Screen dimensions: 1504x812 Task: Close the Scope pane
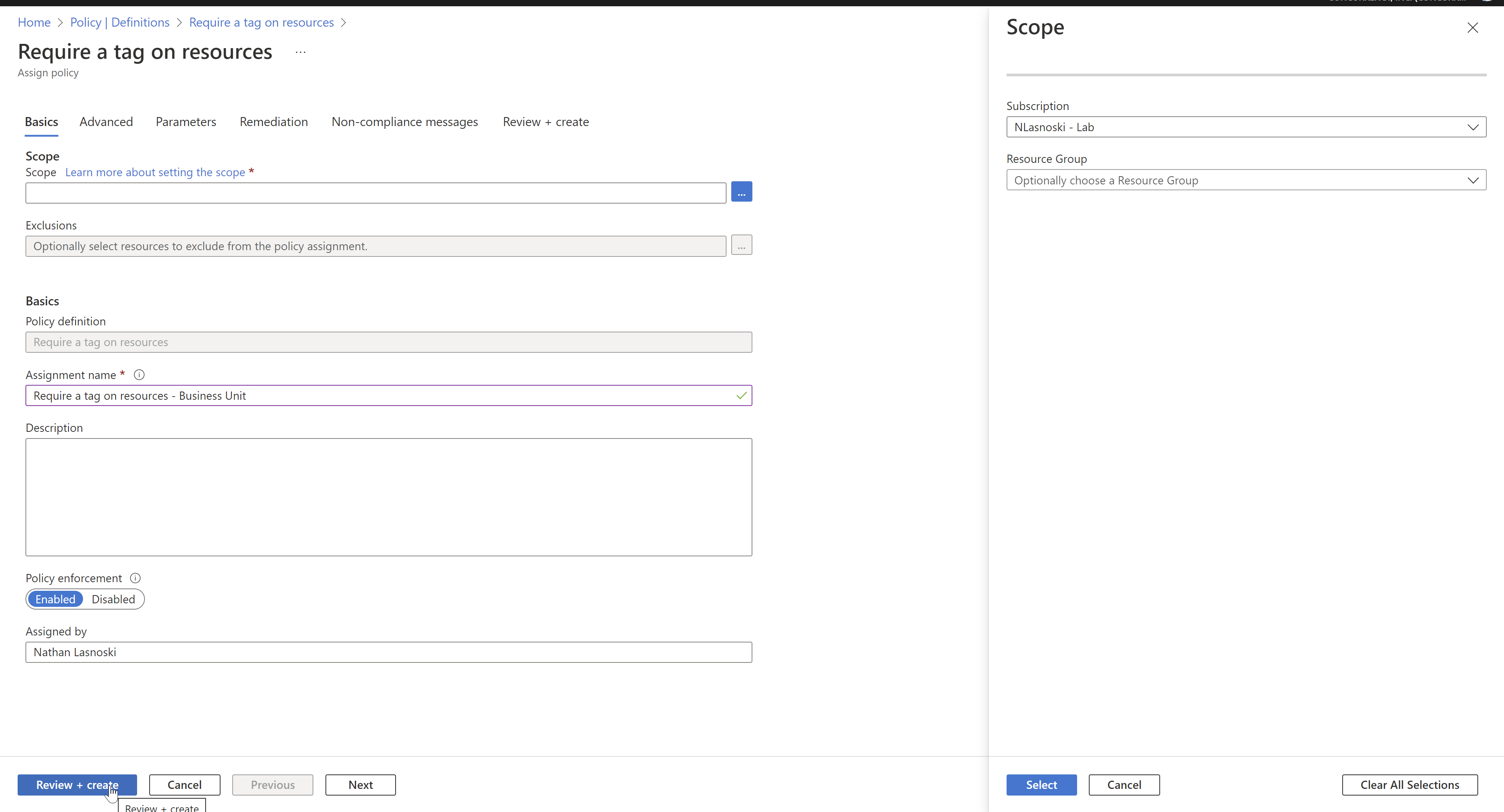tap(1473, 27)
